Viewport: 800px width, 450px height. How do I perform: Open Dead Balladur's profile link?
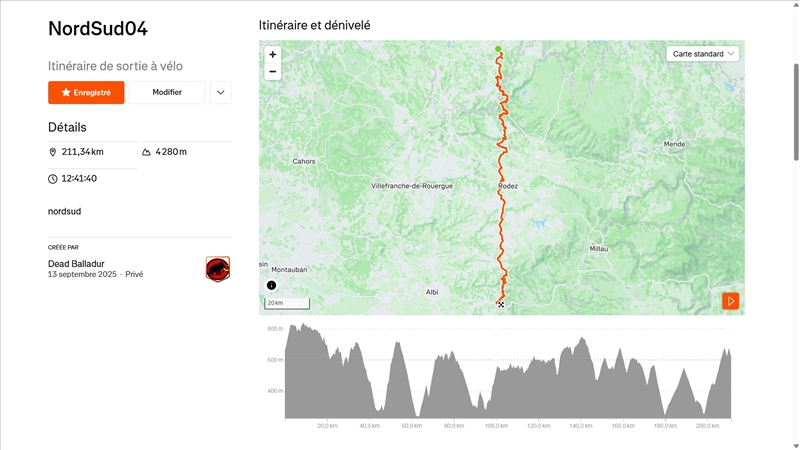coord(76,264)
